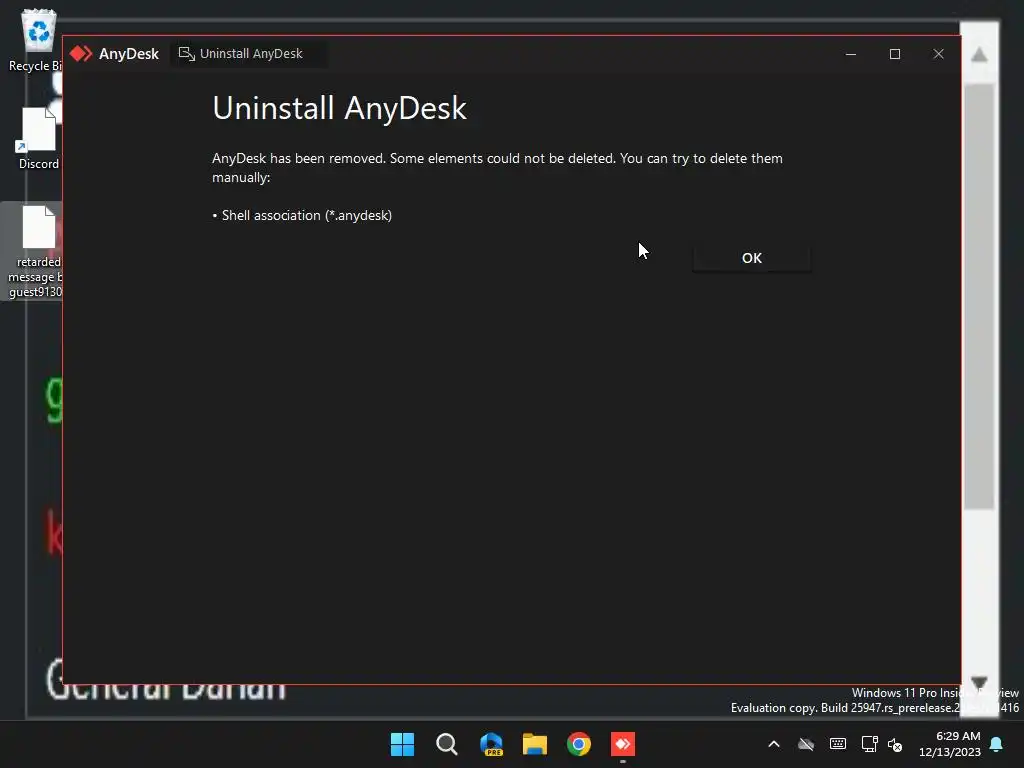Viewport: 1024px width, 768px height.
Task: Open the clock showing 6:29 AM
Action: [x=950, y=744]
